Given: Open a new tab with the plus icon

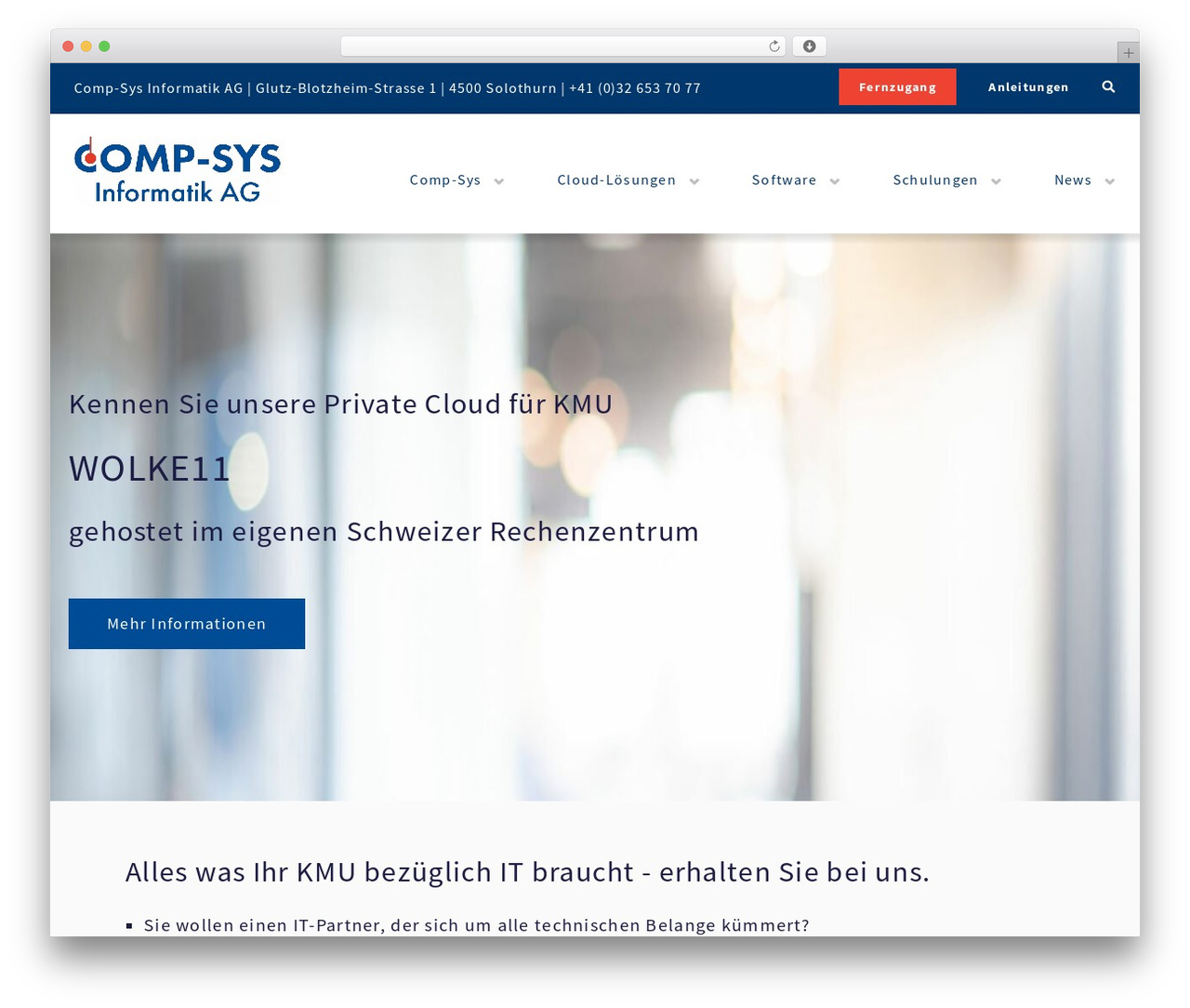Looking at the screenshot, I should pos(1128,53).
